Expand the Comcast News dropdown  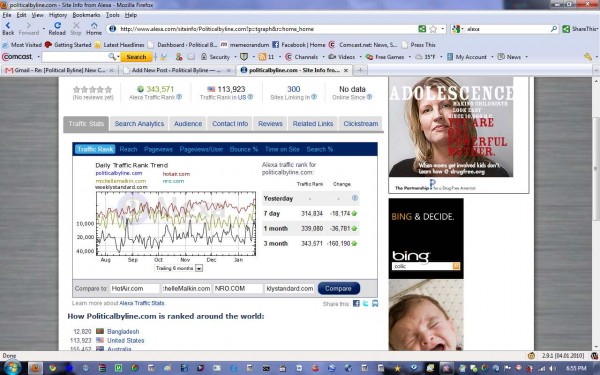(526, 57)
